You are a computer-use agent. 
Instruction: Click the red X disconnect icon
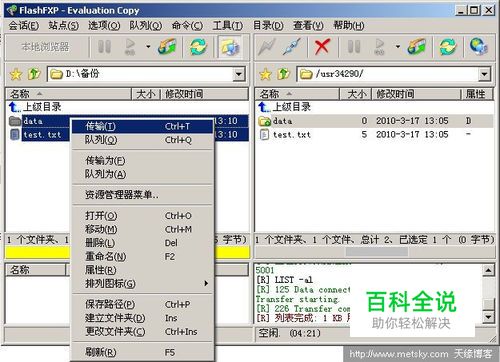322,46
